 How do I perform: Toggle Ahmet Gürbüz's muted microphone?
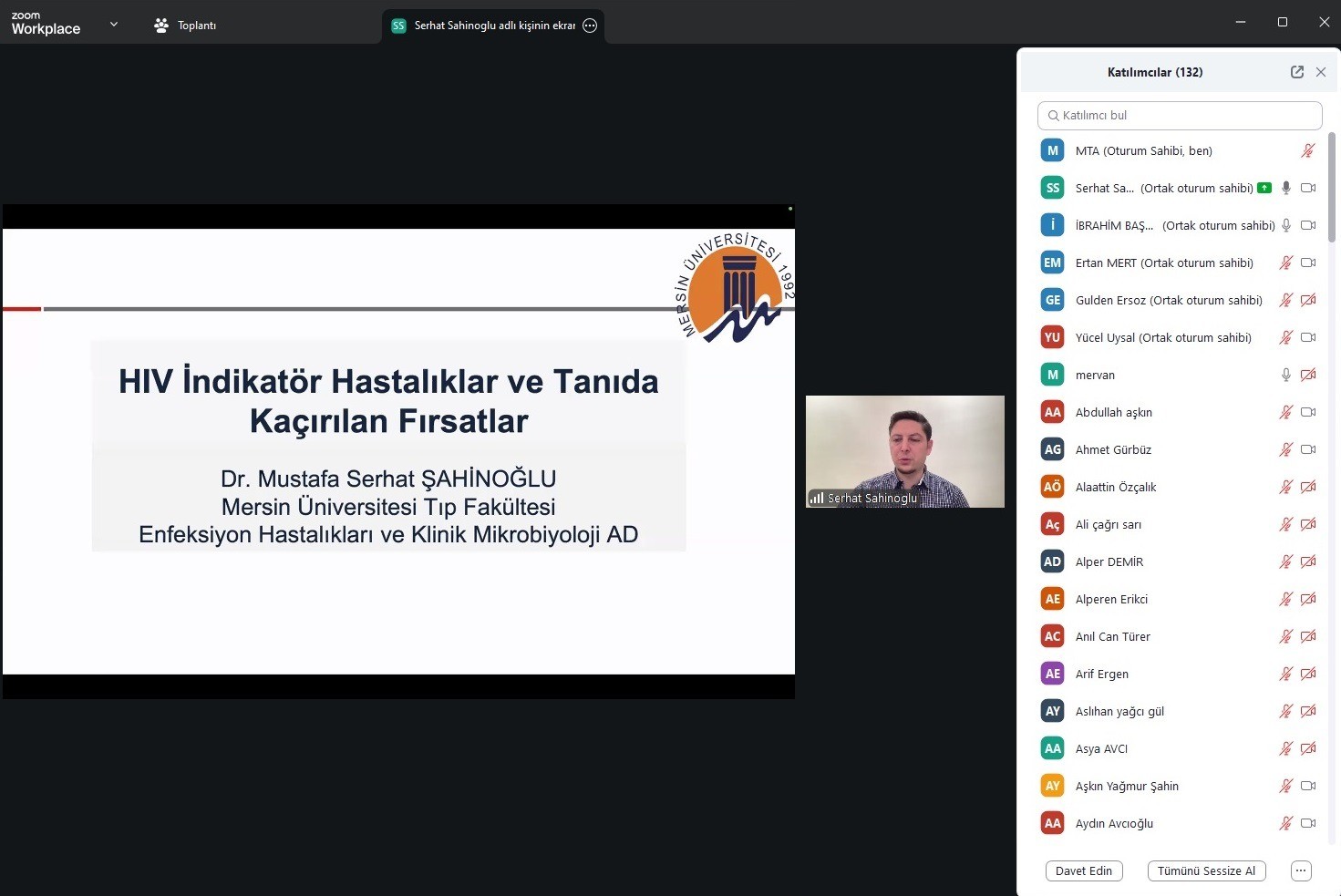1285,449
